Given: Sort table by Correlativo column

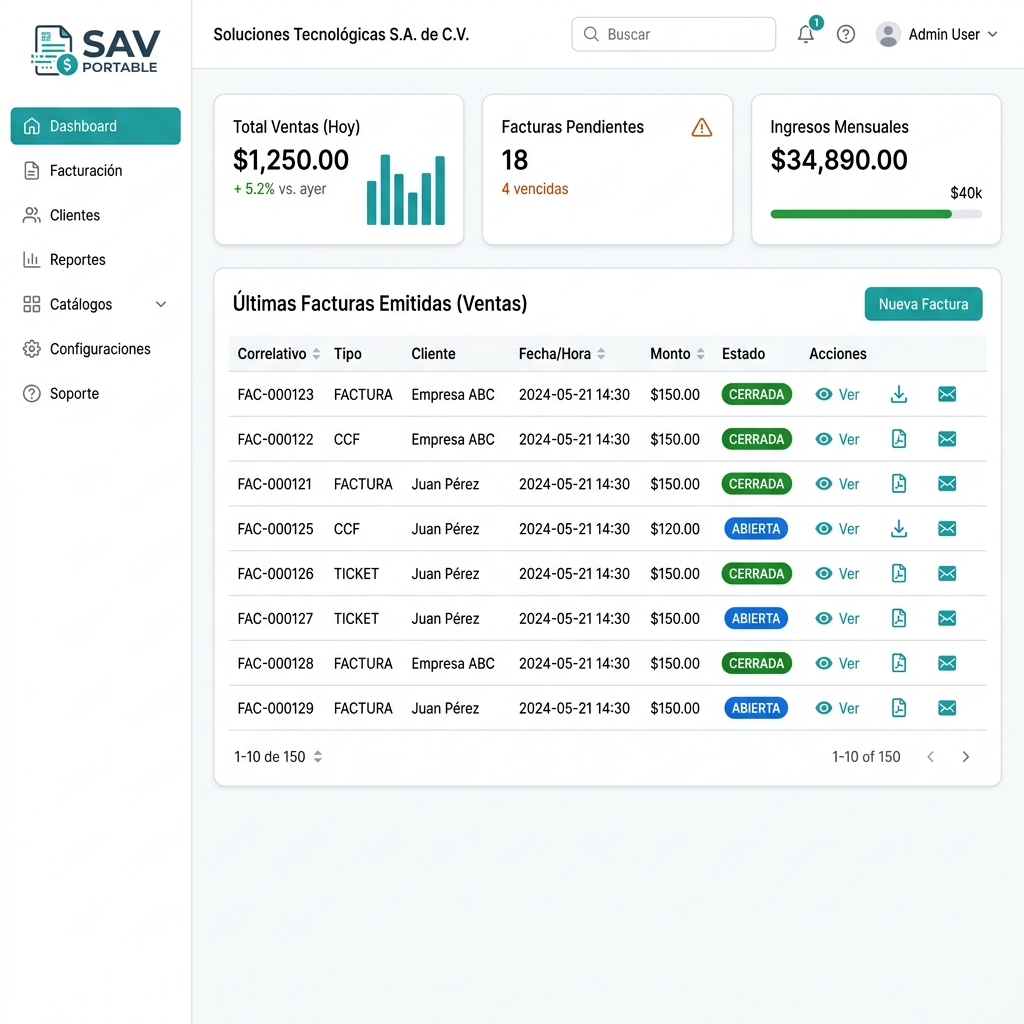Looking at the screenshot, I should [x=317, y=354].
